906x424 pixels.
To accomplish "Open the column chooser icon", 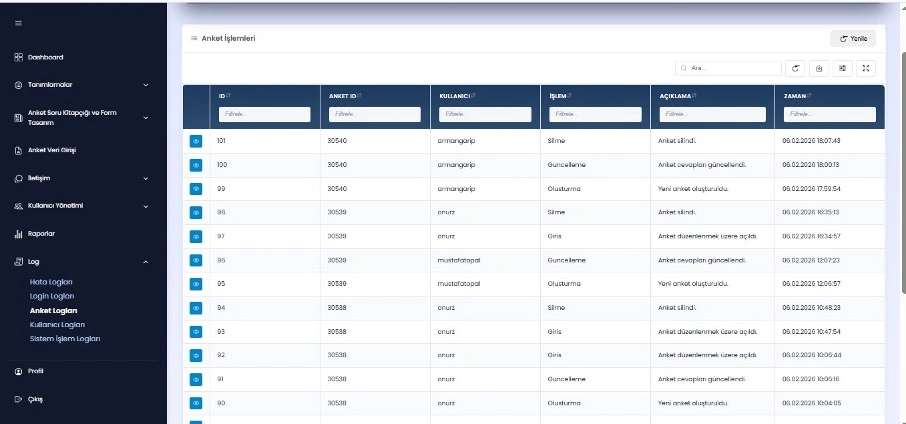I will pyautogui.click(x=843, y=68).
